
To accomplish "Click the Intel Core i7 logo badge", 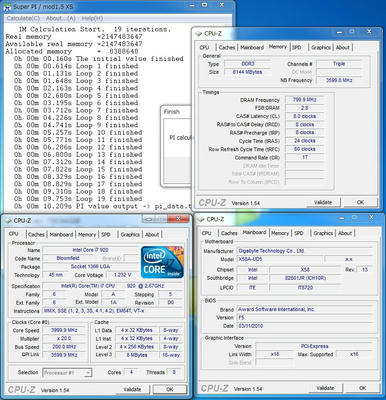I will [x=162, y=262].
